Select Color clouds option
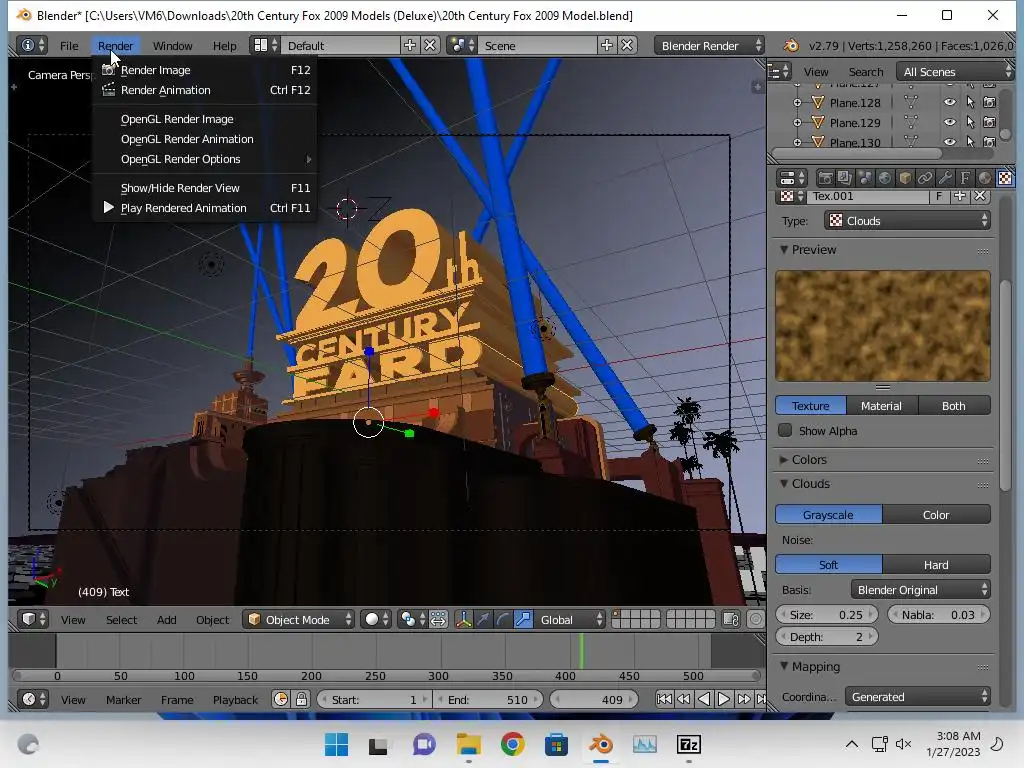Viewport: 1024px width, 768px height. pyautogui.click(x=936, y=515)
